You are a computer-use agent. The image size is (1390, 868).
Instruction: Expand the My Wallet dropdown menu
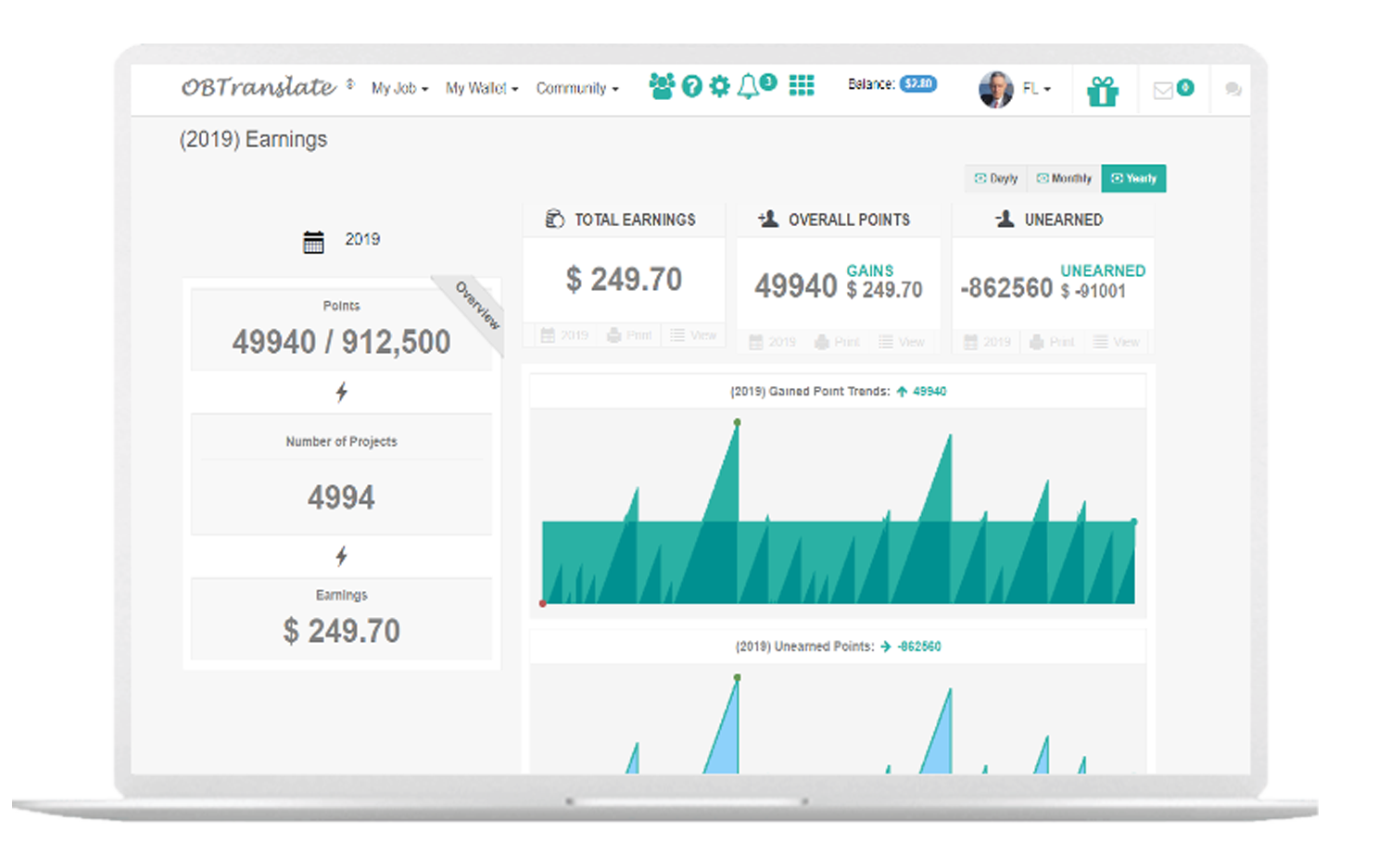[x=482, y=88]
